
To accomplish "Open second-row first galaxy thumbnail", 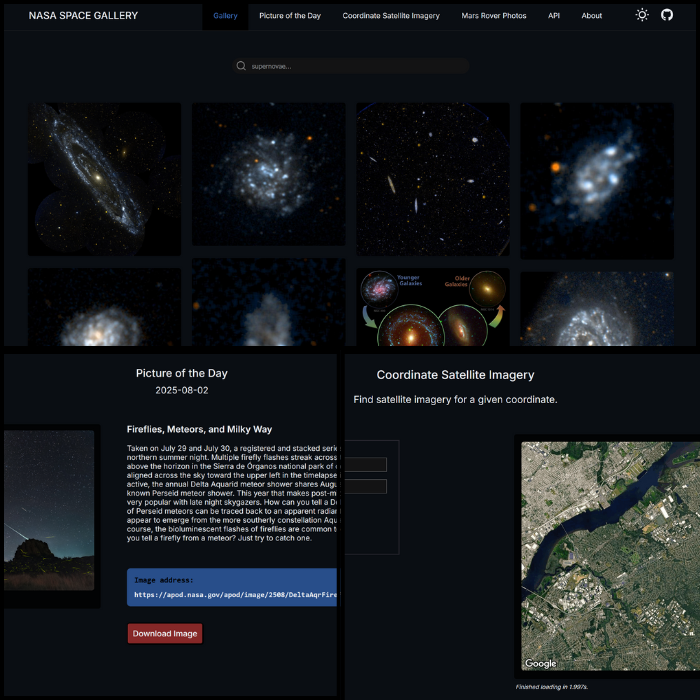I will 104,307.
